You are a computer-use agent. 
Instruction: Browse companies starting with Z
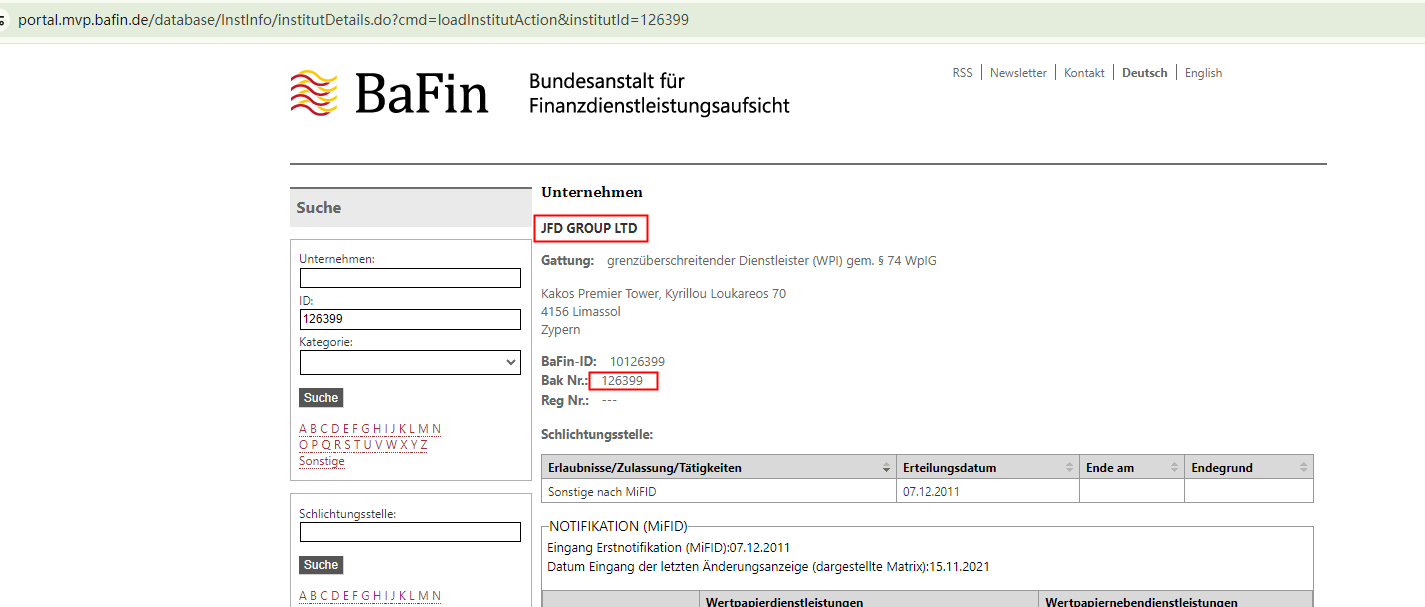(423, 445)
